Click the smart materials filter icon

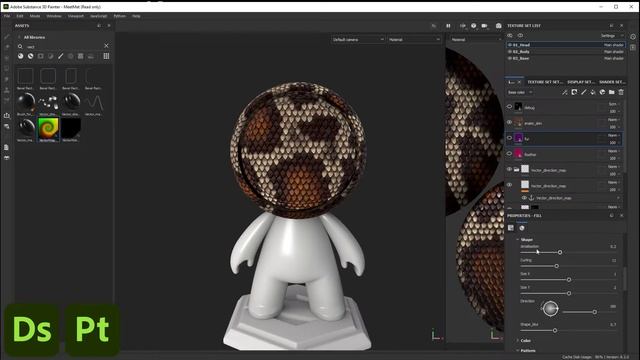click(31, 56)
